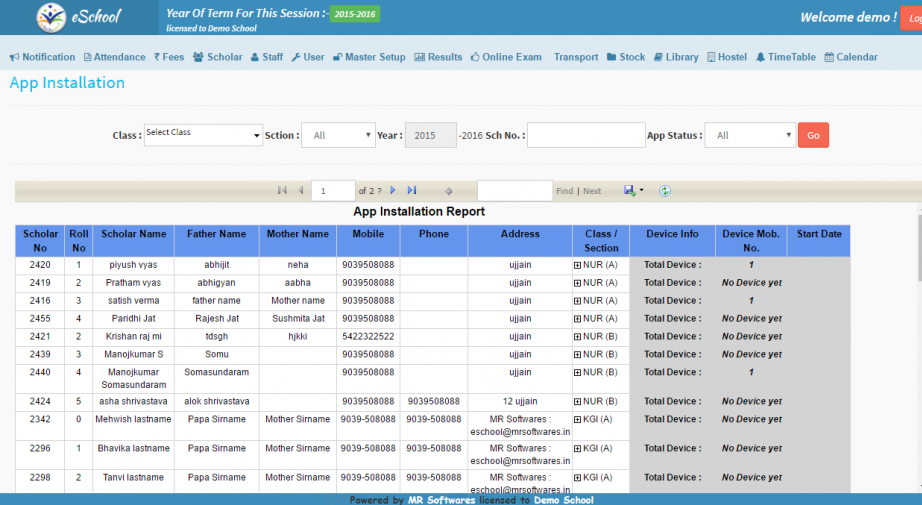Click the report search text box
This screenshot has height=505, width=922.
tap(514, 190)
